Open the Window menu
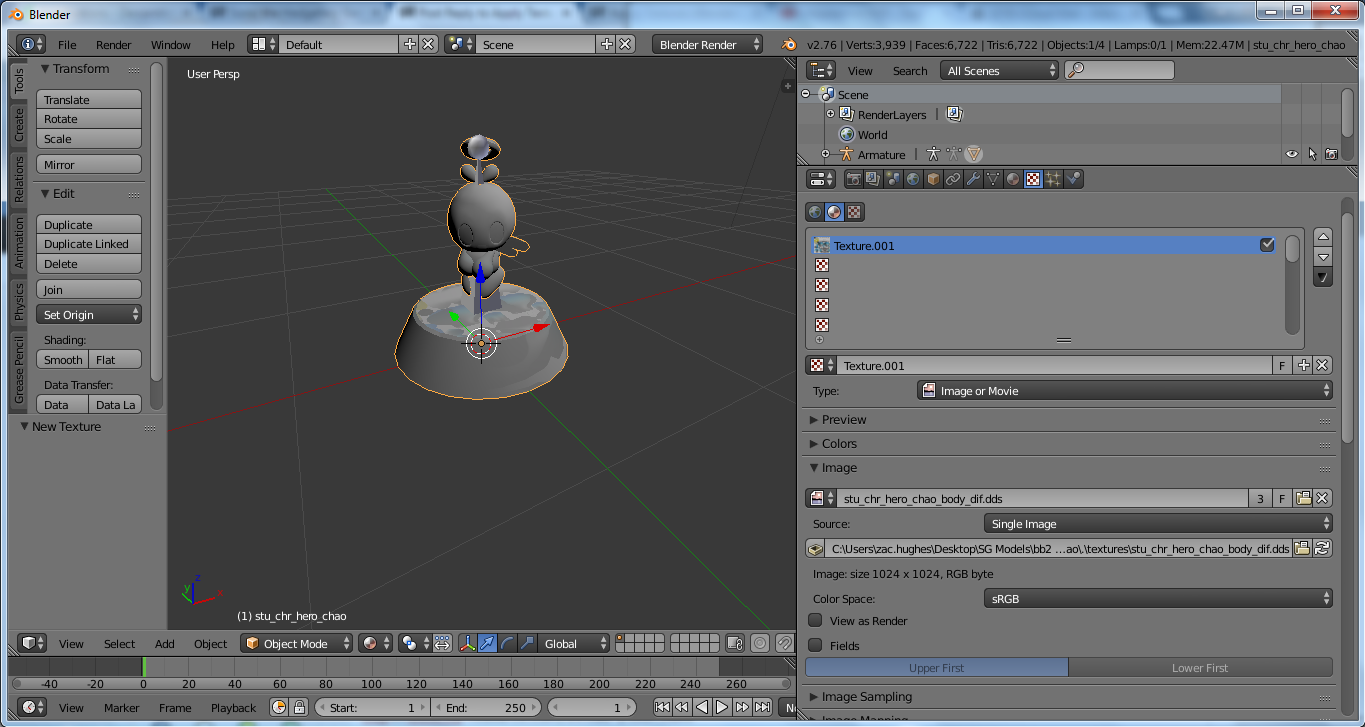Screen dimensions: 1365x727 click(171, 45)
